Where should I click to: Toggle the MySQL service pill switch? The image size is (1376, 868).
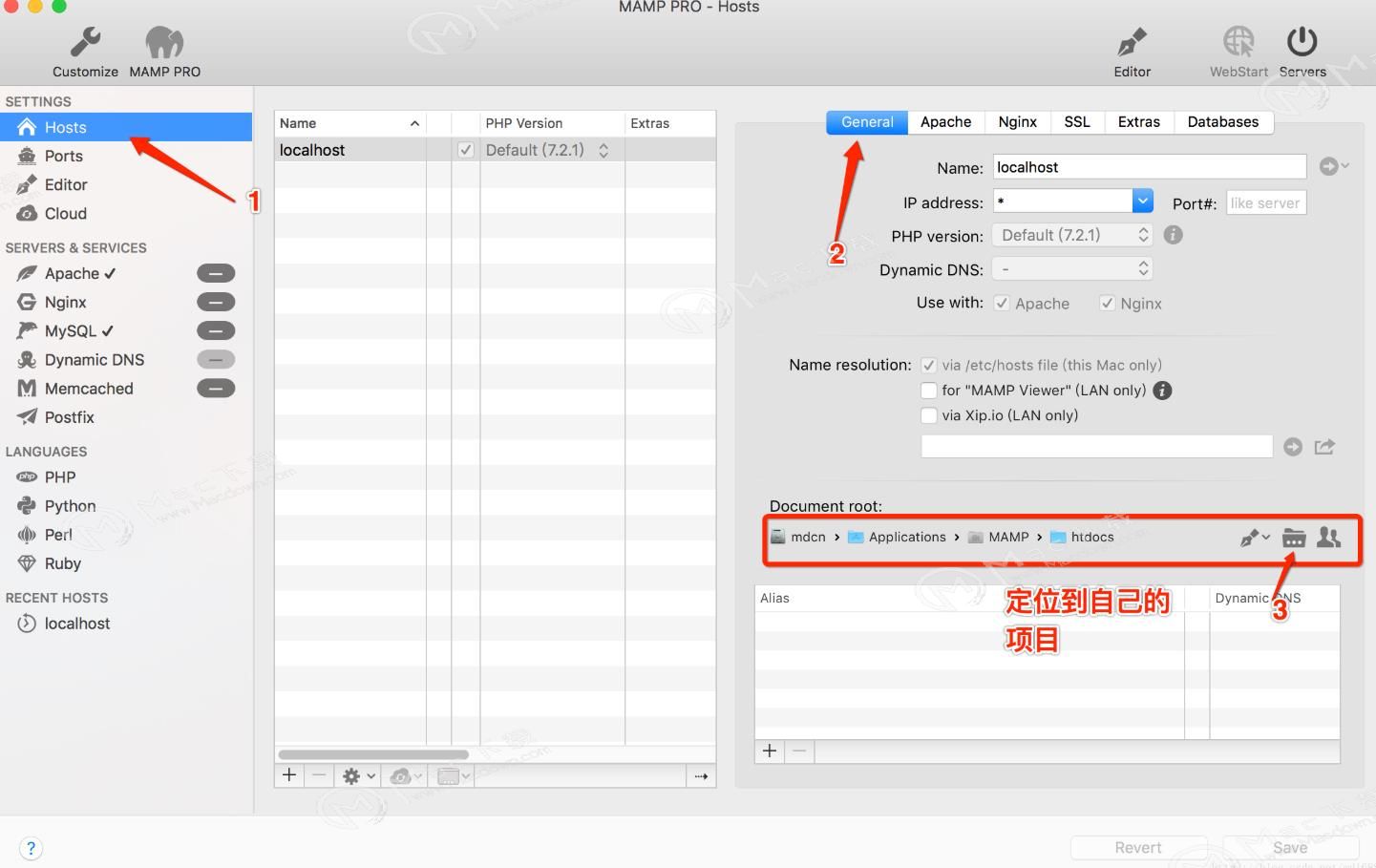point(216,330)
